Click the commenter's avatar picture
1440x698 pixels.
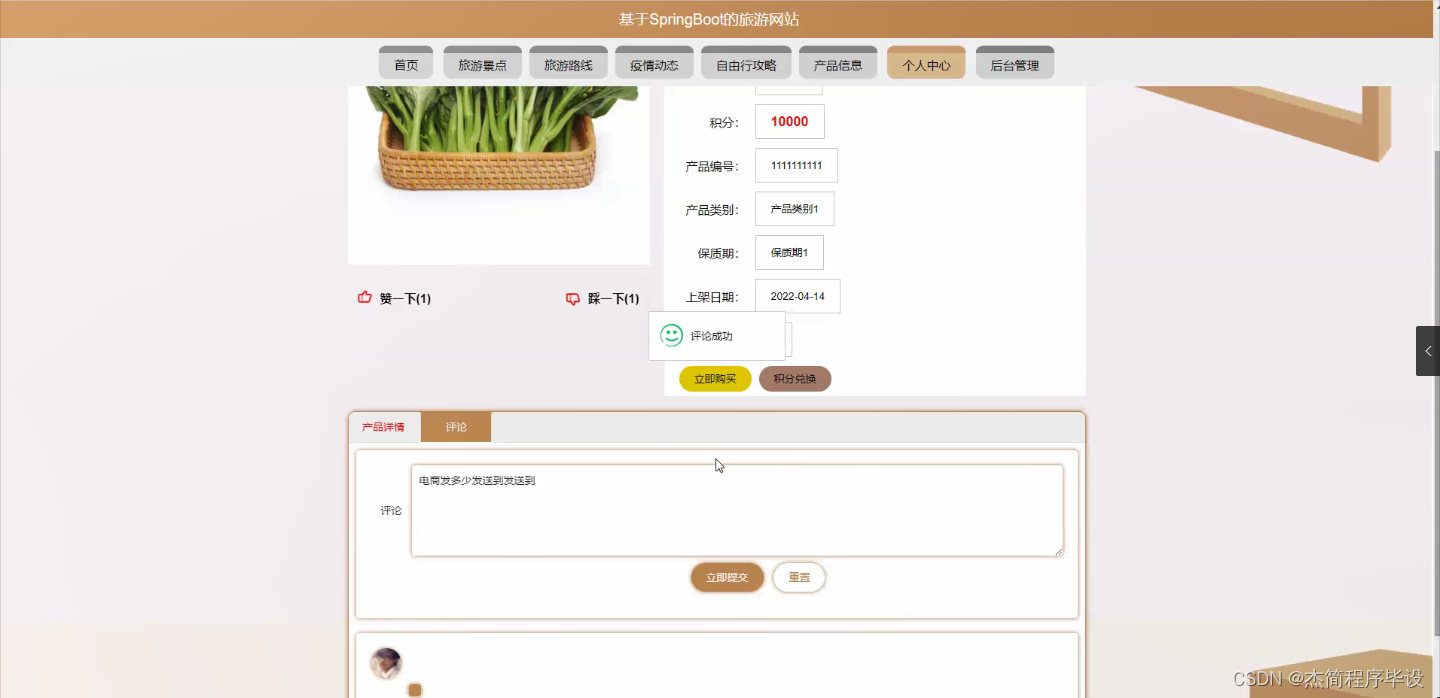[387, 663]
